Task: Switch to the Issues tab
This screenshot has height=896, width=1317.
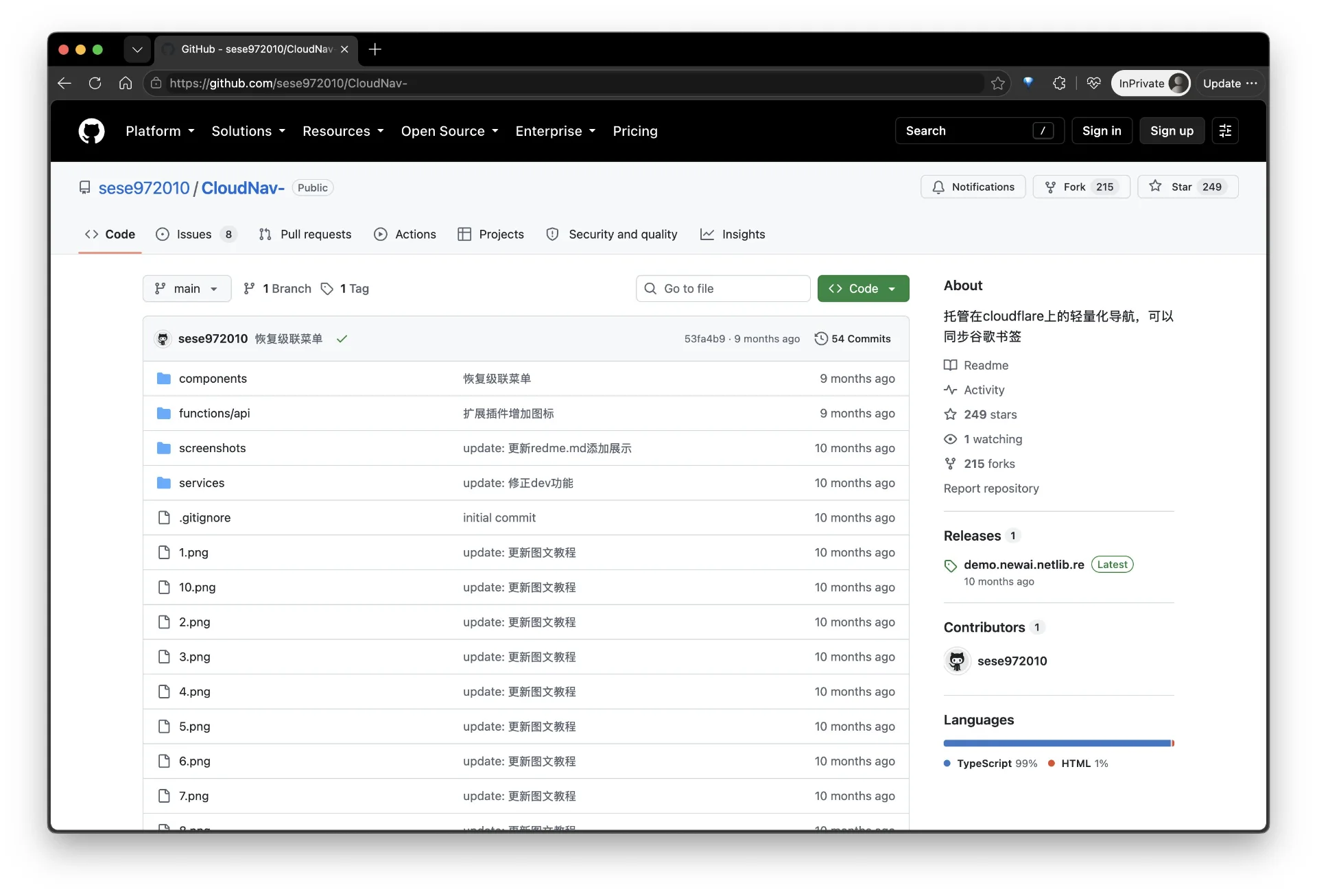Action: (195, 235)
